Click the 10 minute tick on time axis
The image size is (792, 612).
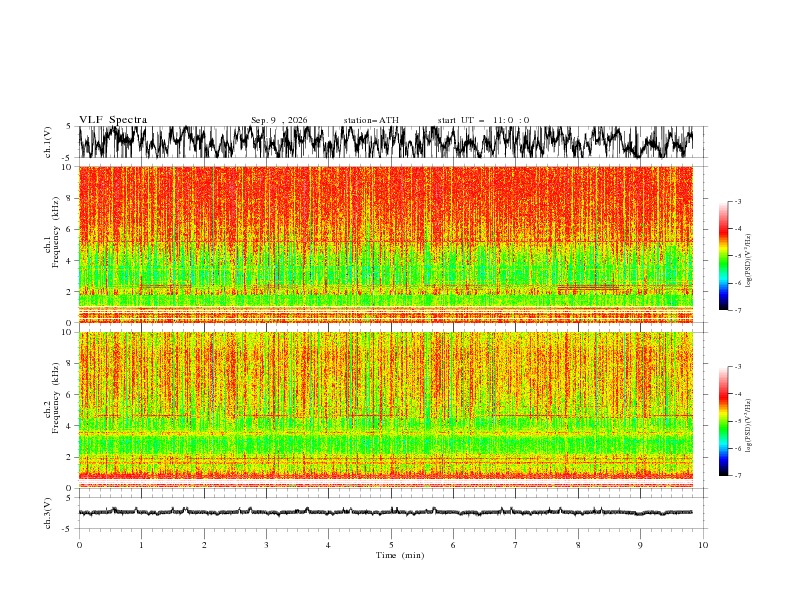point(703,545)
